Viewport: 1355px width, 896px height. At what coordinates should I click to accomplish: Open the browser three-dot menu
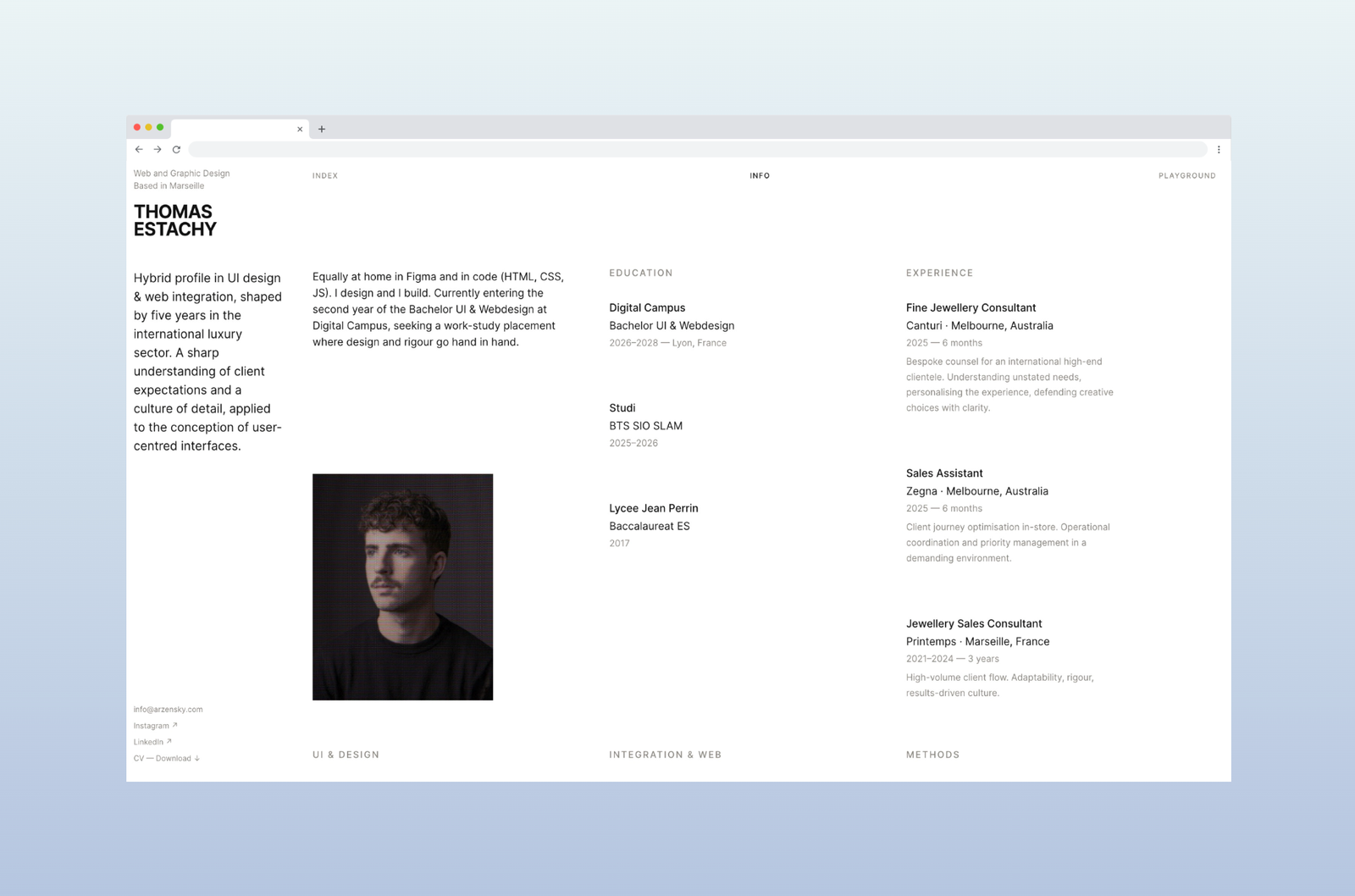pos(1219,149)
